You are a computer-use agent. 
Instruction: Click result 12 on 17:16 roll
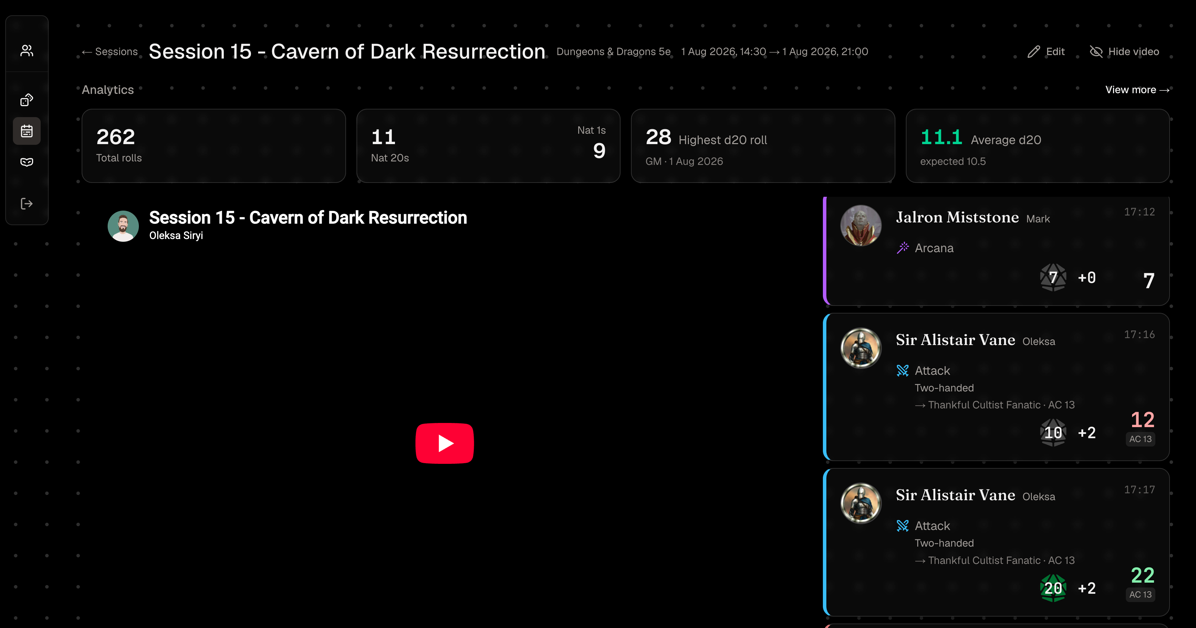click(1142, 420)
